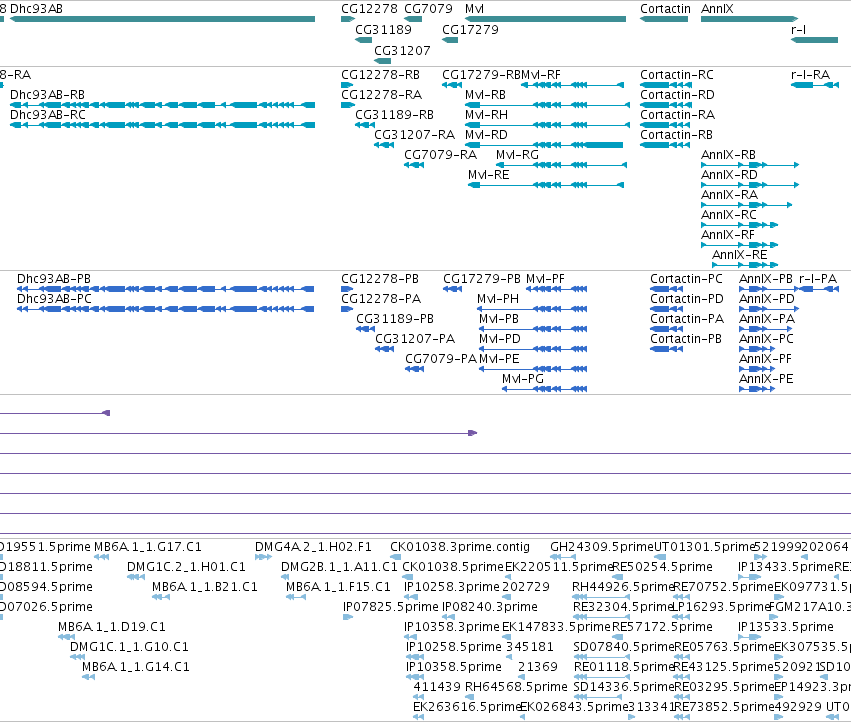Image resolution: width=851 pixels, height=722 pixels.
Task: Click the DMG2B.1_1.A11.C1 EST
Action: [285, 577]
